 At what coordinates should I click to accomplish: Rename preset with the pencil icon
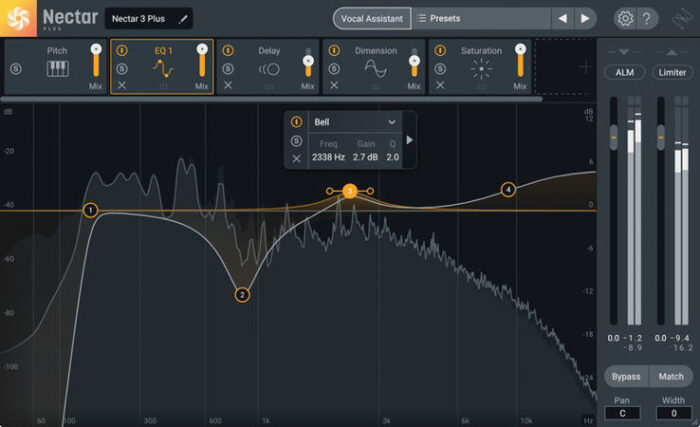pos(183,18)
